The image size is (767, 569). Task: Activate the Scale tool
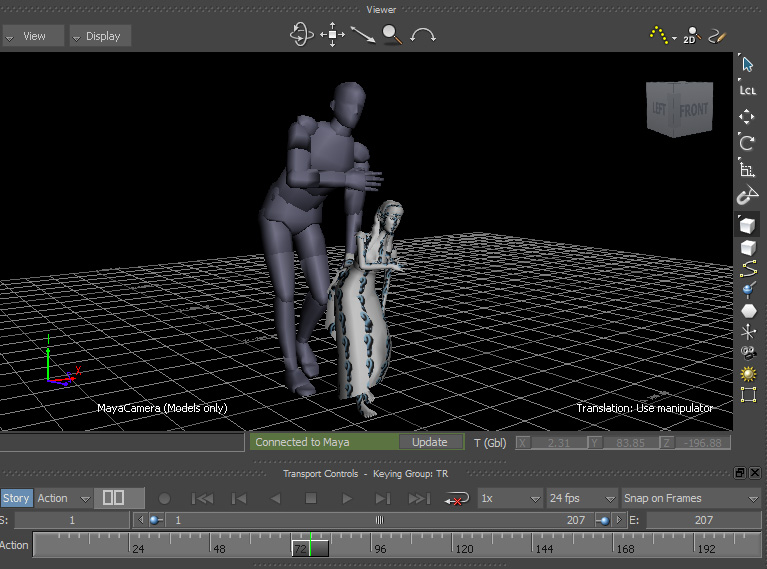coord(747,169)
